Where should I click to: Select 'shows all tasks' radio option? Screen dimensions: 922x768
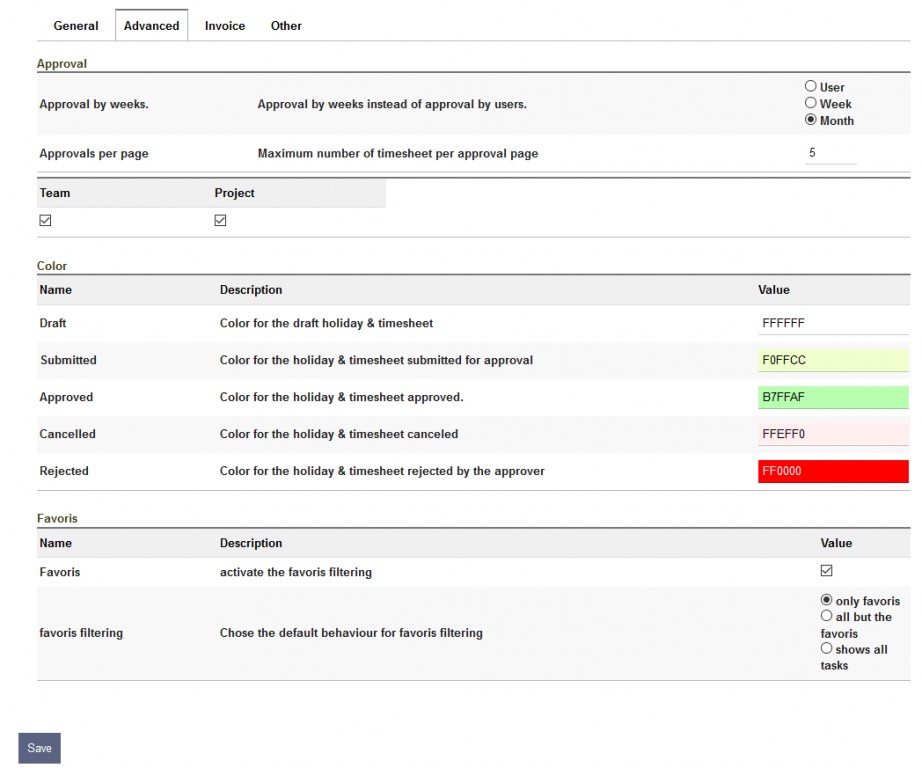[x=827, y=649]
